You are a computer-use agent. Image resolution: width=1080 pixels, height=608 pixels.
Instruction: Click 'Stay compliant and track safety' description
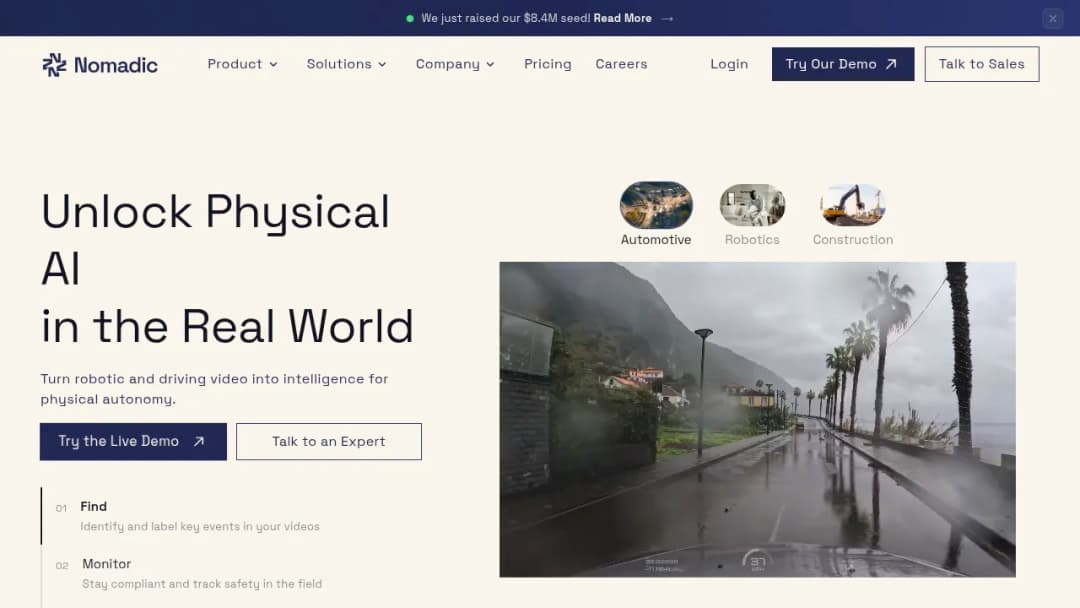click(x=202, y=584)
